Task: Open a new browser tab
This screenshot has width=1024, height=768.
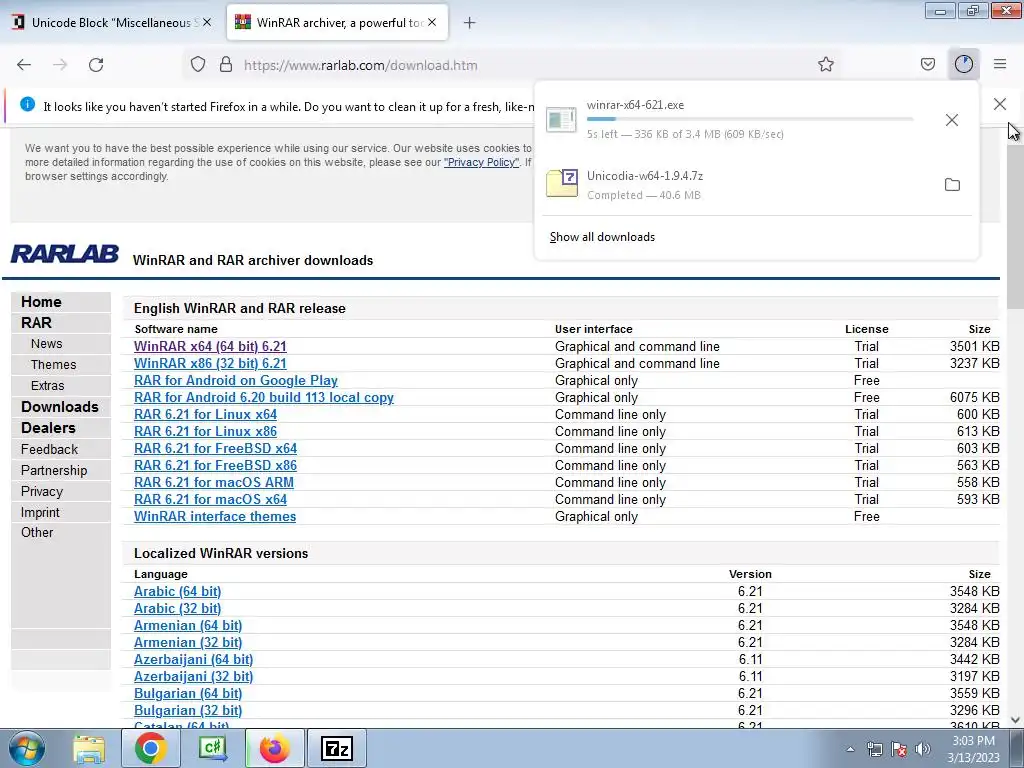Action: [x=469, y=23]
